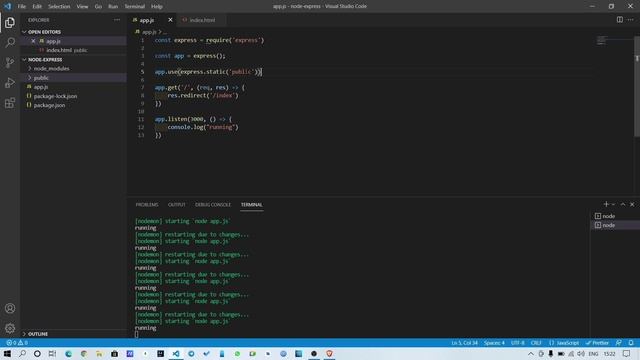640x360 pixels.
Task: Create a new terminal with plus icon
Action: 606,204
